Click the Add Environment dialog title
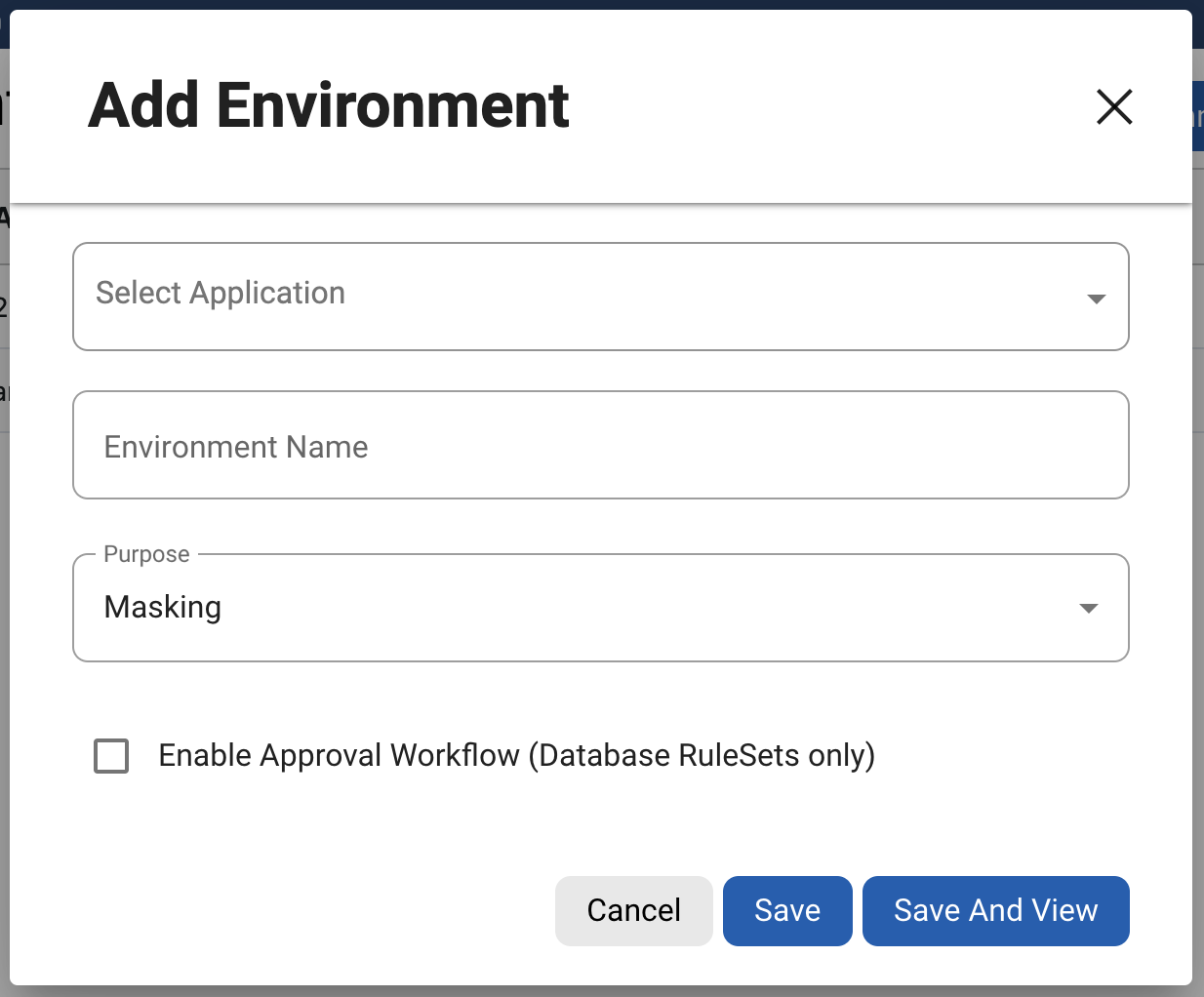 [328, 105]
